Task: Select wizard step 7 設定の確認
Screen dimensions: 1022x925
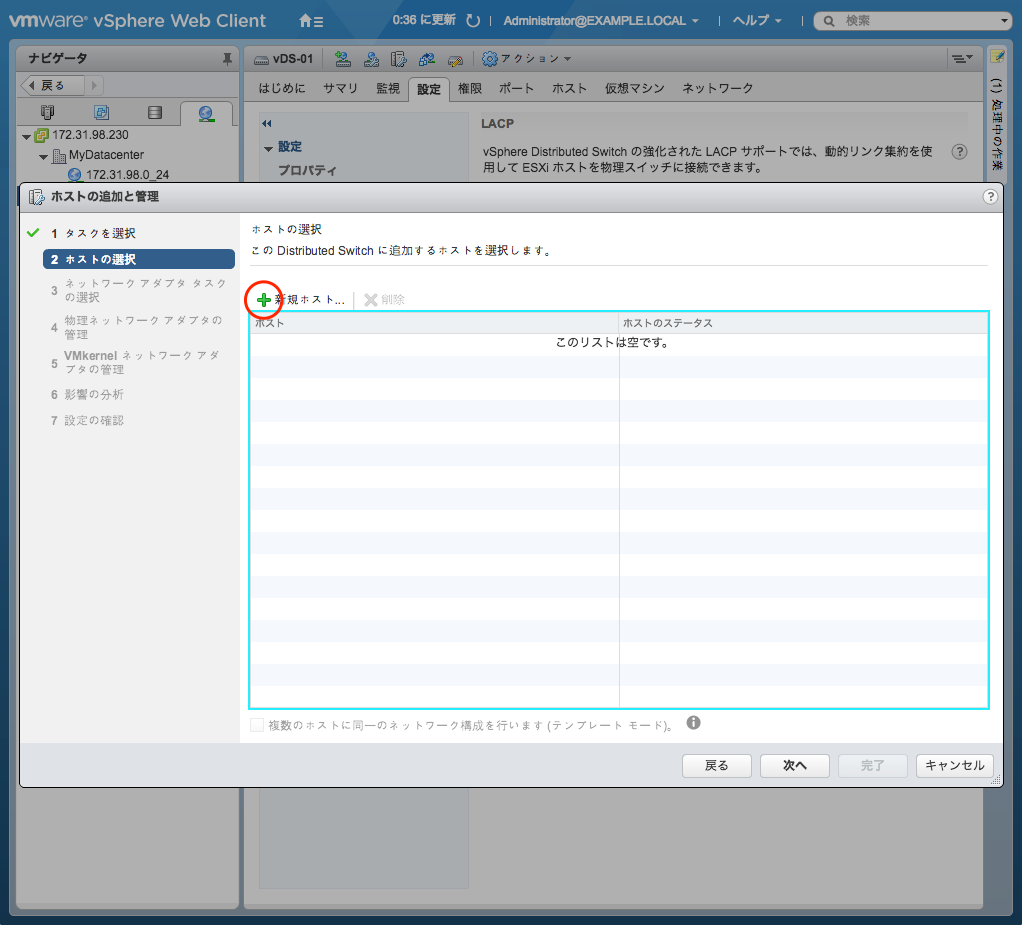Action: (x=87, y=420)
